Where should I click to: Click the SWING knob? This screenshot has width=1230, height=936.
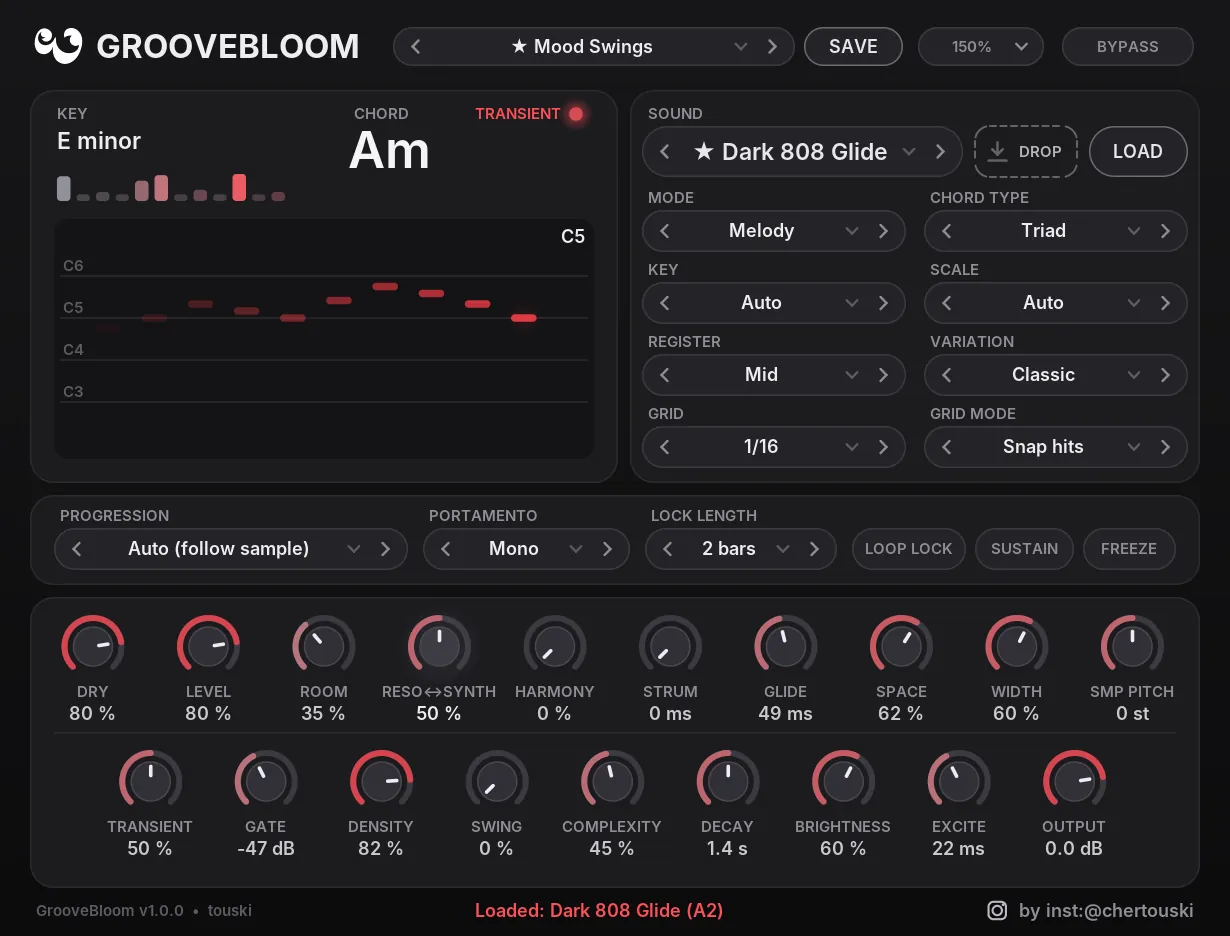497,781
